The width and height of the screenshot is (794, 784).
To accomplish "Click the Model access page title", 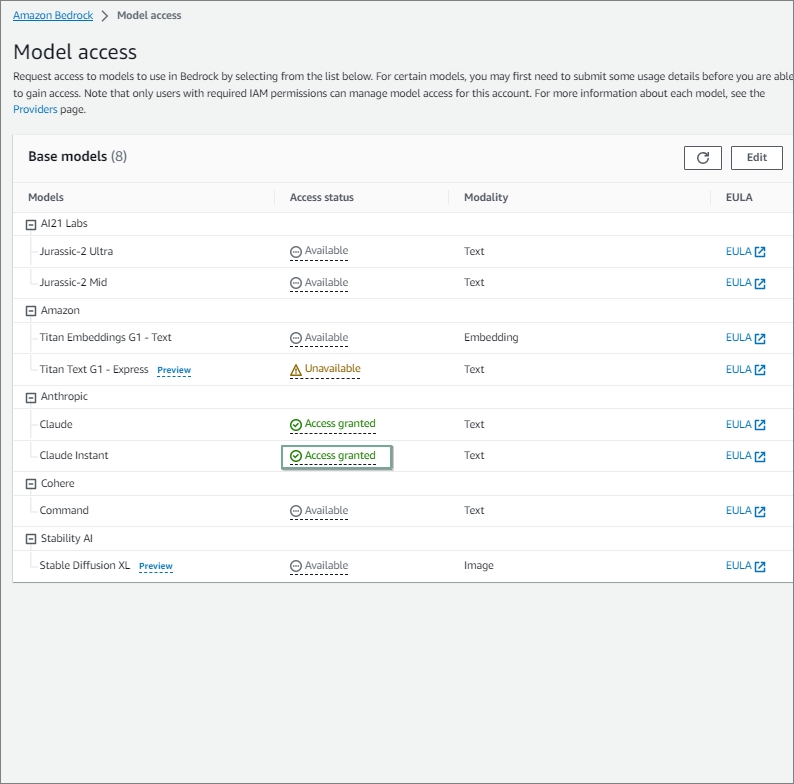I will 75,52.
